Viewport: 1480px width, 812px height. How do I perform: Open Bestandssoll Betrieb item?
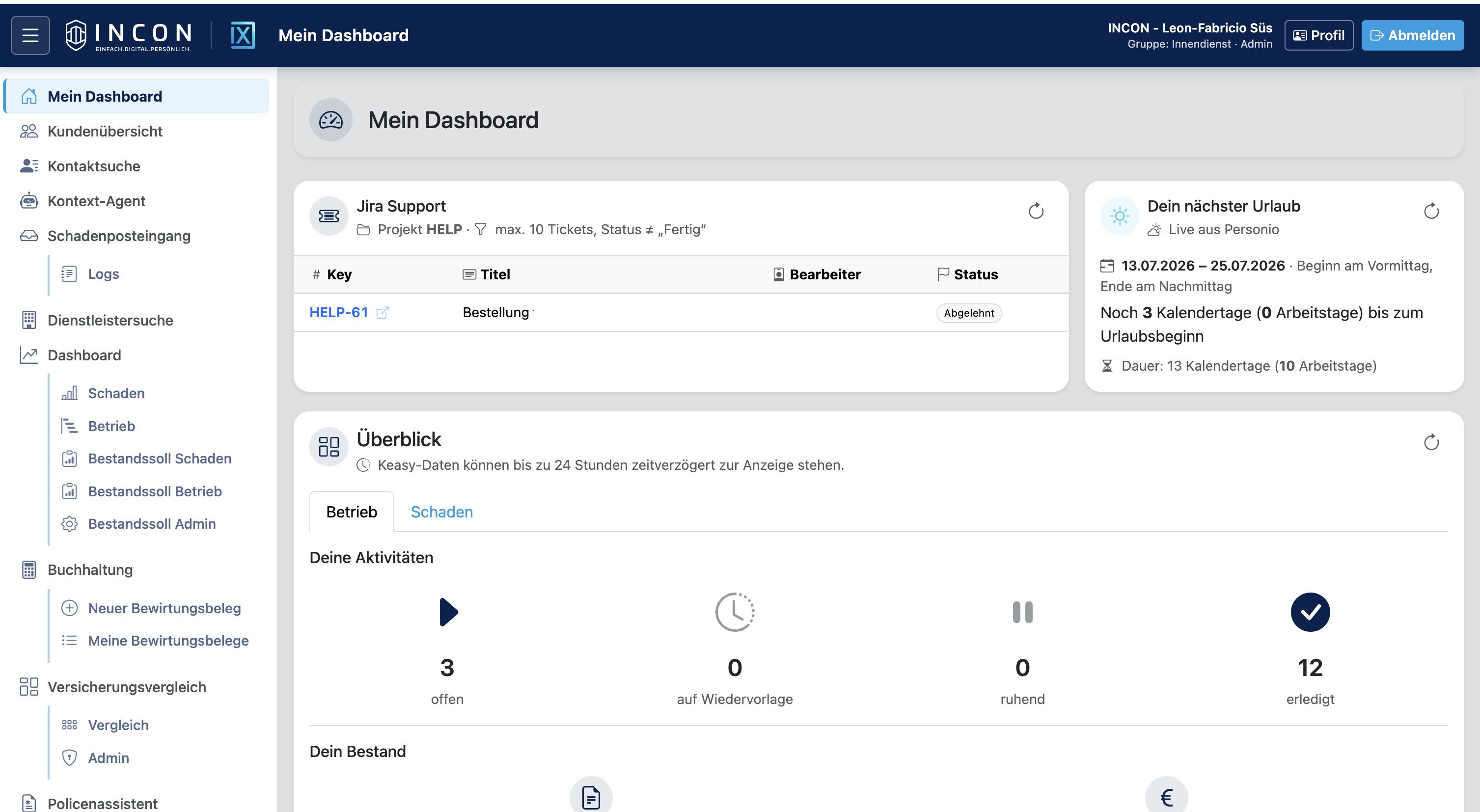point(155,491)
